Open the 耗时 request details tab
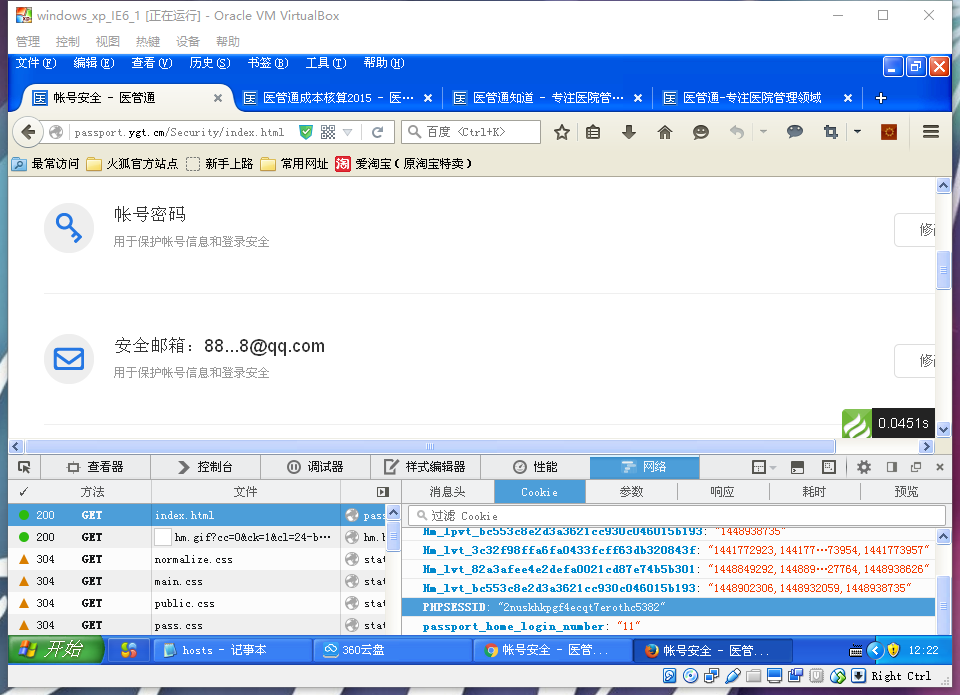 coord(814,492)
